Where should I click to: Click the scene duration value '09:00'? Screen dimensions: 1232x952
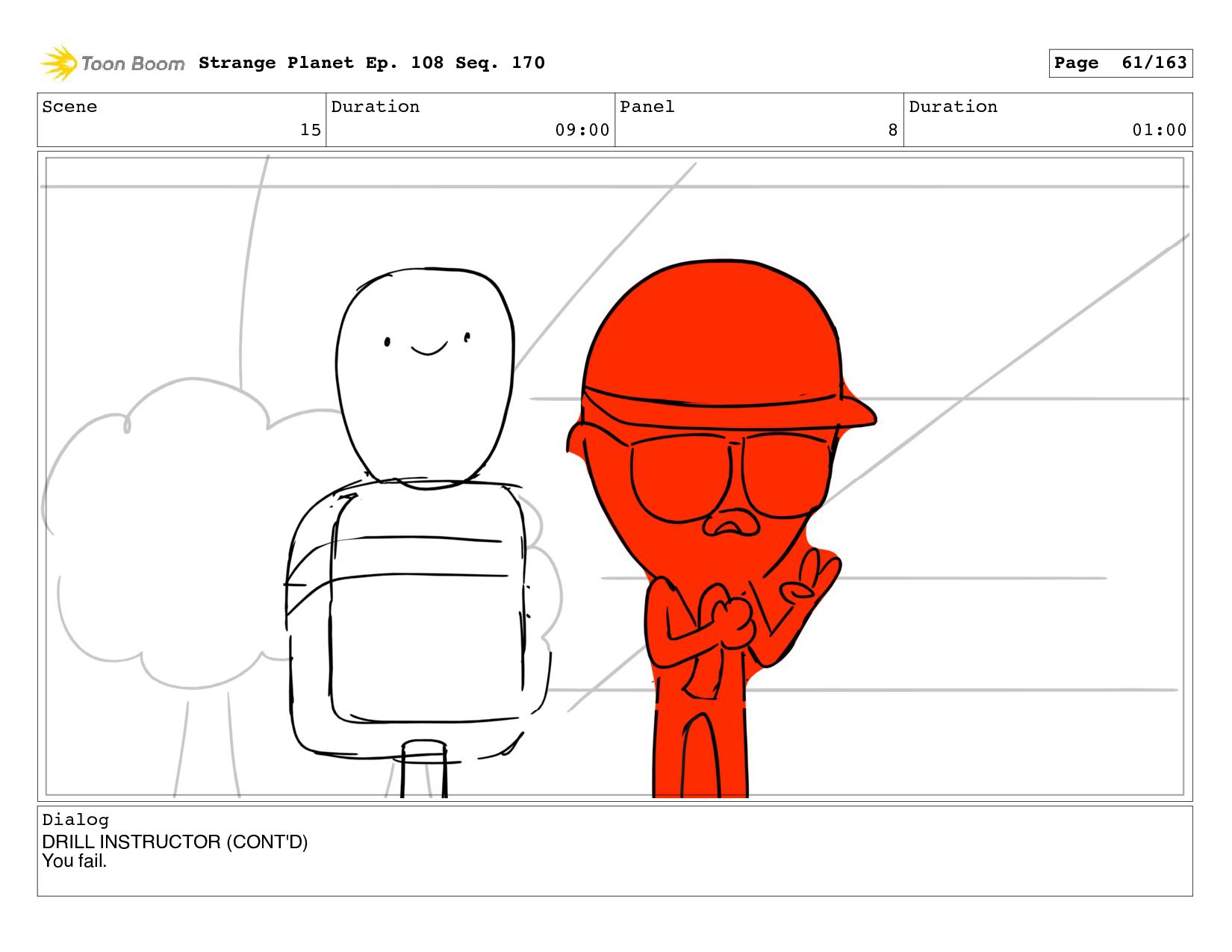click(x=582, y=130)
